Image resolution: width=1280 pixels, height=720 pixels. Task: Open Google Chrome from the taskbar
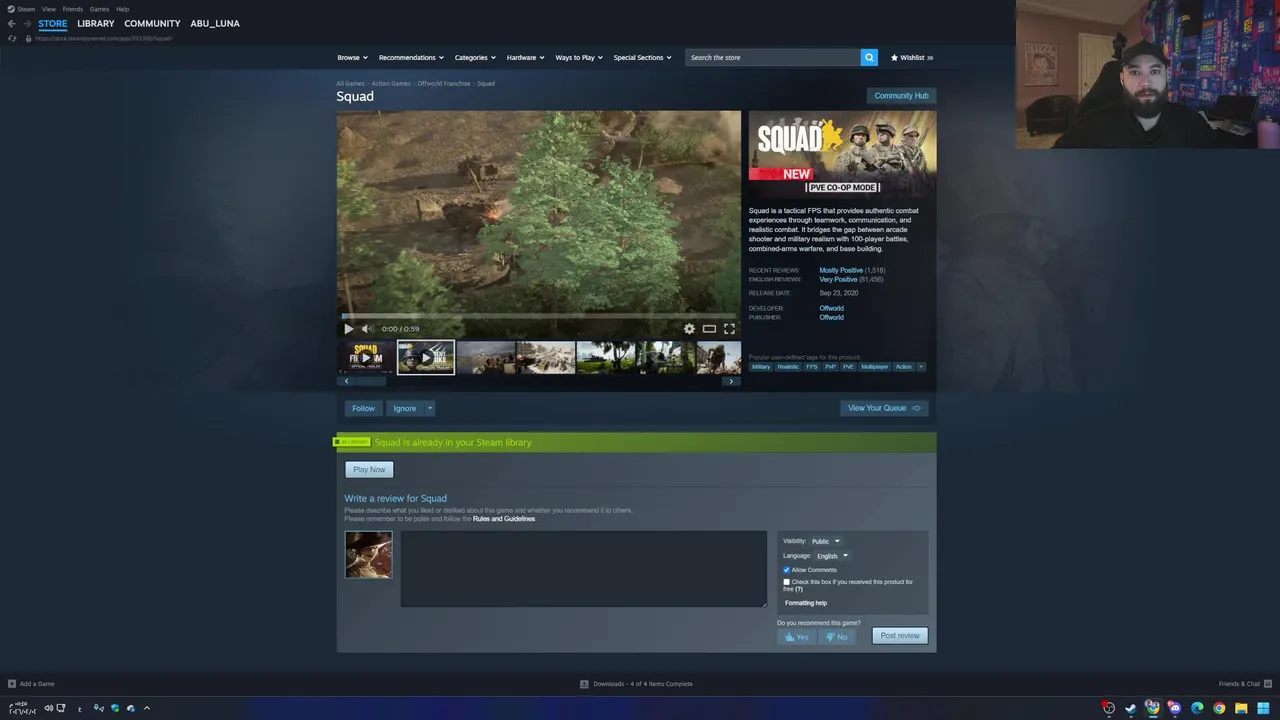coord(1219,708)
